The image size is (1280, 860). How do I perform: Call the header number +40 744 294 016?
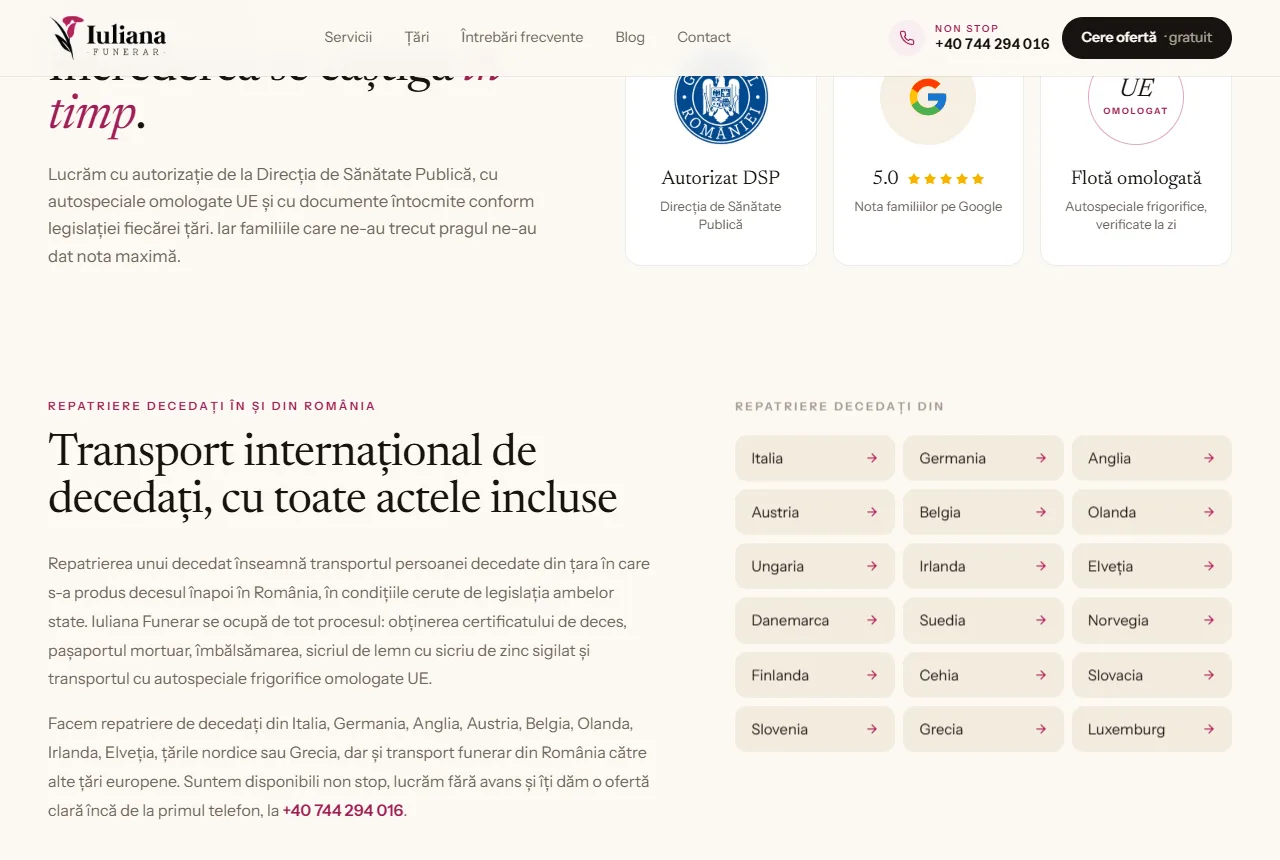click(992, 44)
